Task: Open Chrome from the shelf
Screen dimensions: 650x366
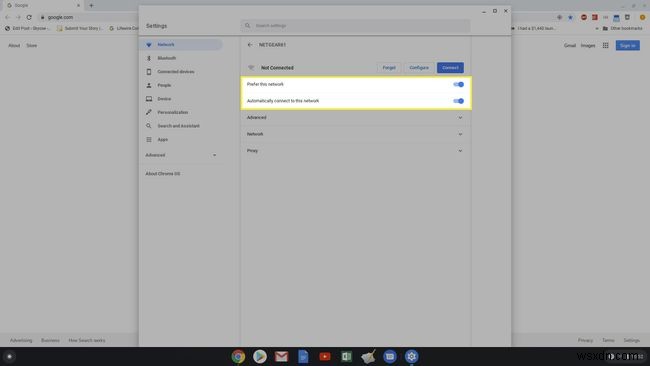Action: pyautogui.click(x=238, y=356)
